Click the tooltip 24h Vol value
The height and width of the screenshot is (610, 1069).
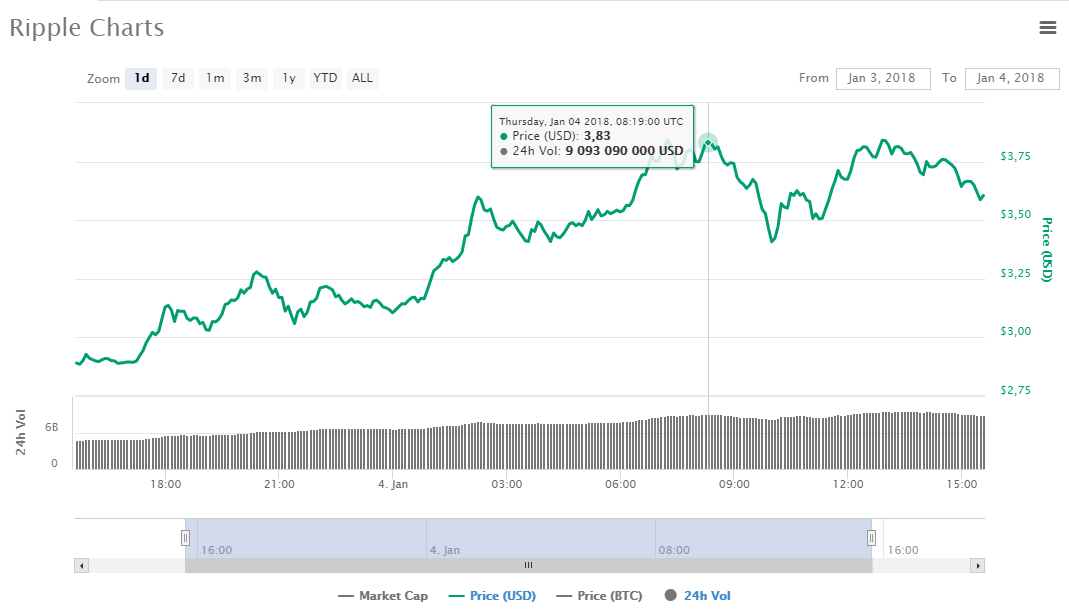click(x=624, y=151)
